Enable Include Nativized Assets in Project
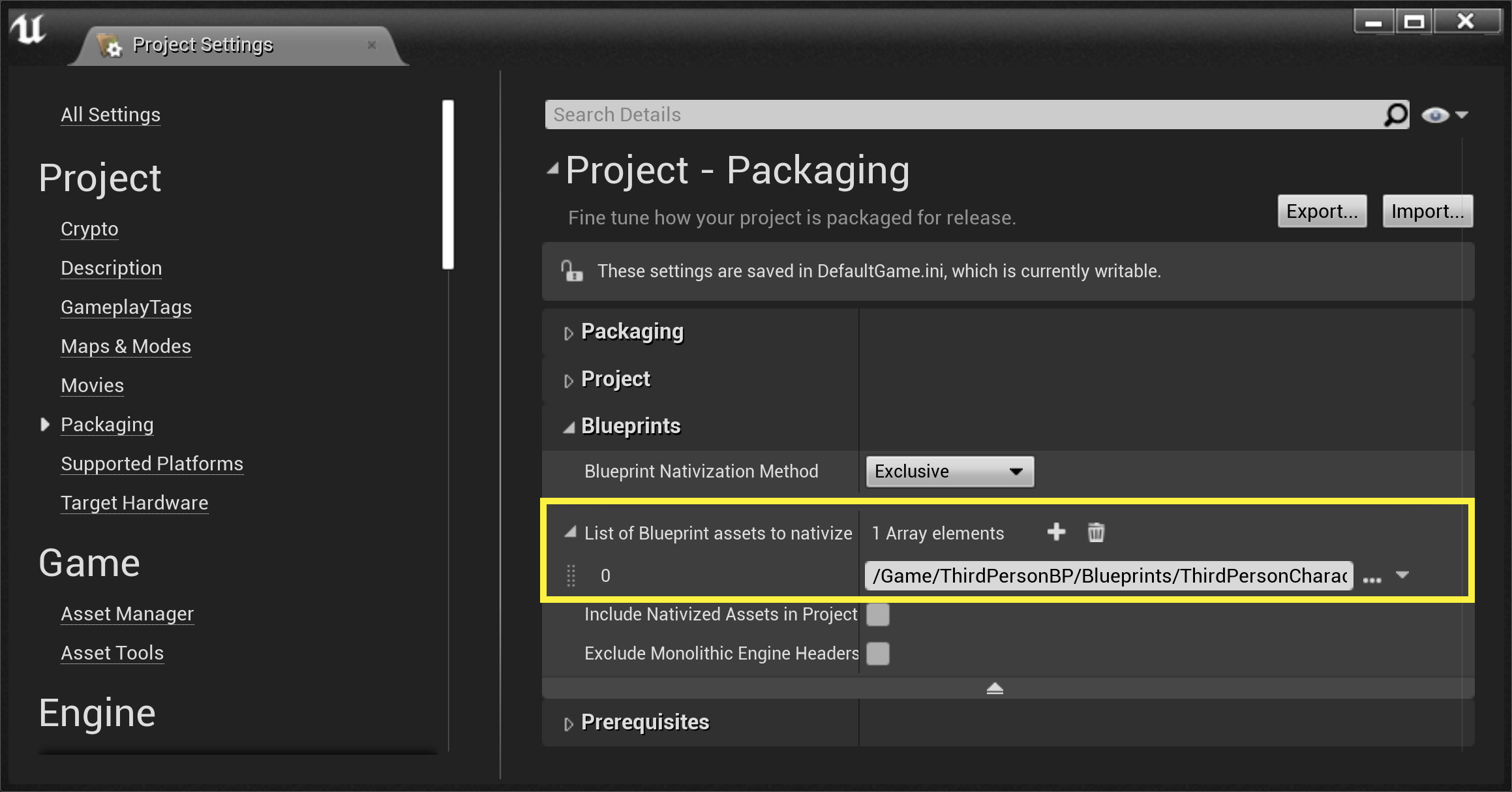The width and height of the screenshot is (1512, 792). (x=877, y=615)
